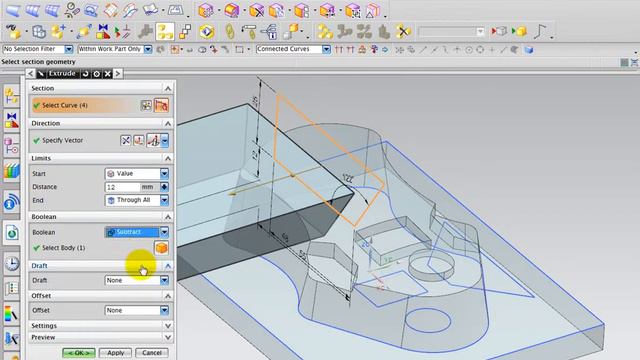Image resolution: width=640 pixels, height=360 pixels.
Task: Click the Distance value input field
Action: [122, 187]
